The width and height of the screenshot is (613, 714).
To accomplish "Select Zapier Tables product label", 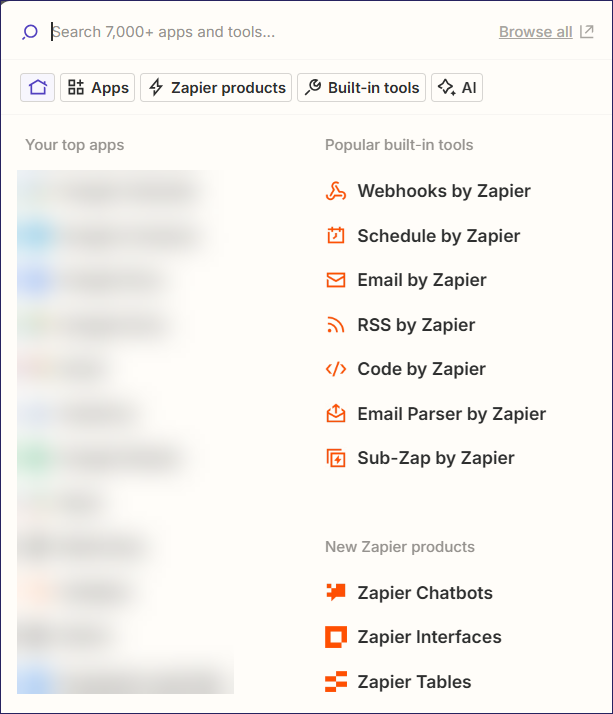I will point(414,682).
